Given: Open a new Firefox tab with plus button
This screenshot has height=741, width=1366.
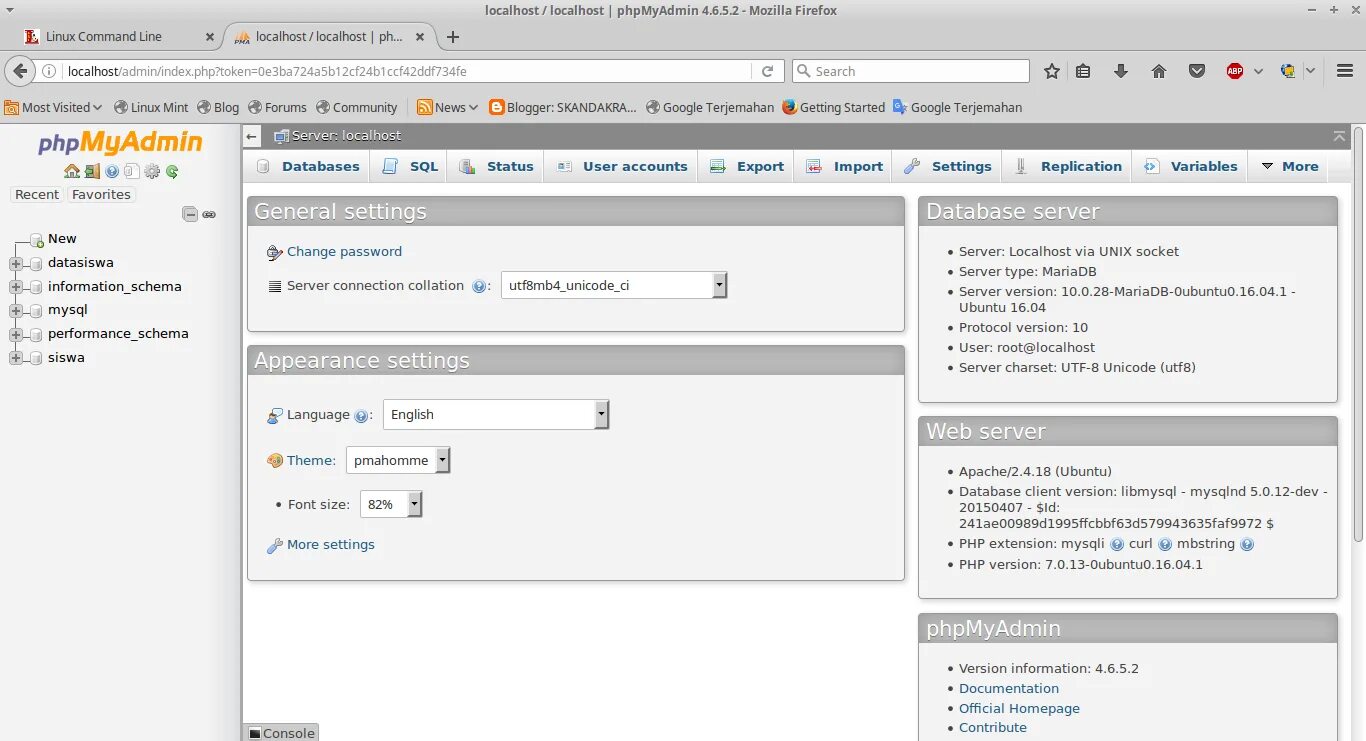Looking at the screenshot, I should [x=453, y=37].
